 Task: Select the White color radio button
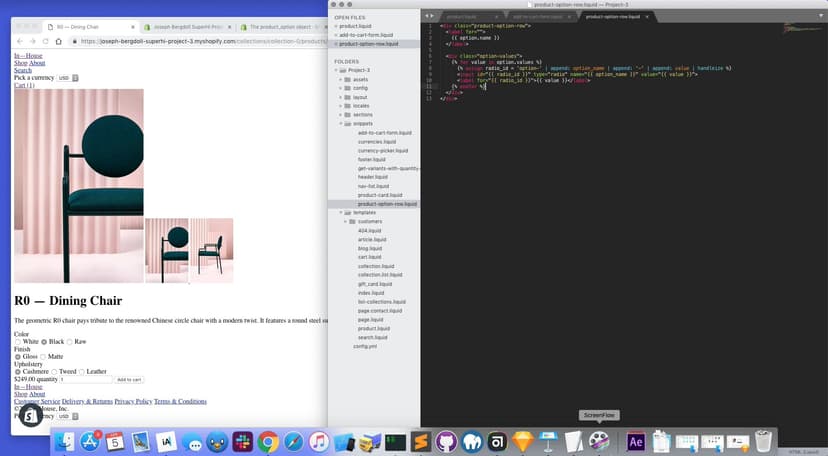tap(18, 341)
